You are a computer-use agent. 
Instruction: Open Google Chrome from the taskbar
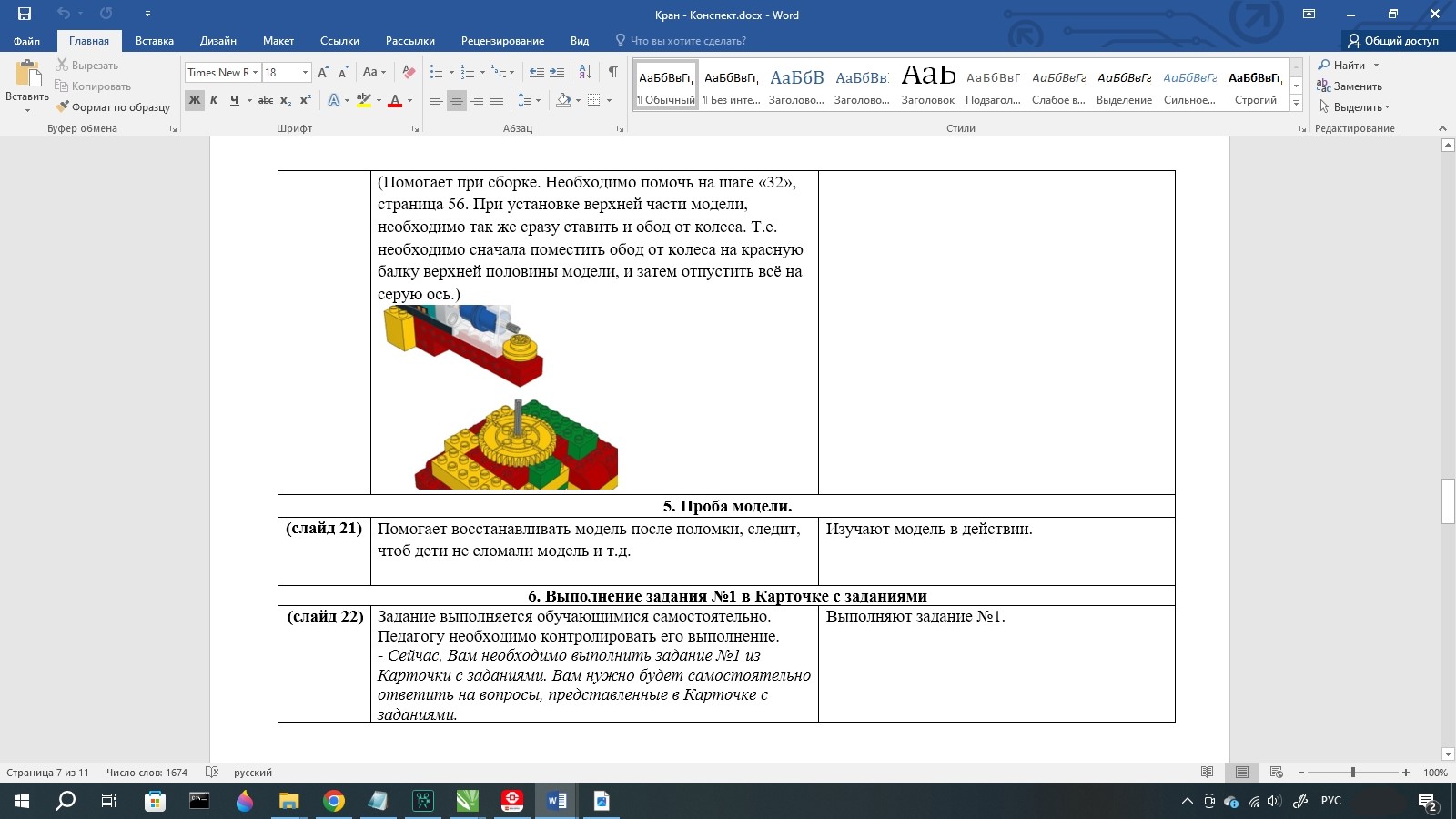[334, 801]
